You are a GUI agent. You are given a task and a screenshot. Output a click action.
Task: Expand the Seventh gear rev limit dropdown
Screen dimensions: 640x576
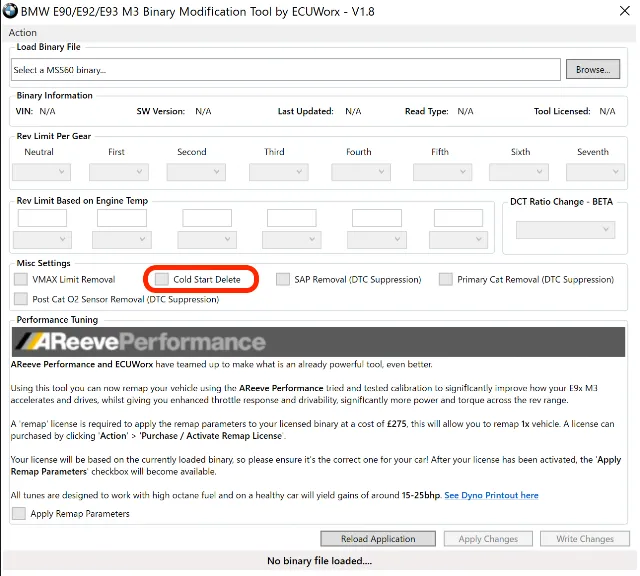(x=595, y=172)
